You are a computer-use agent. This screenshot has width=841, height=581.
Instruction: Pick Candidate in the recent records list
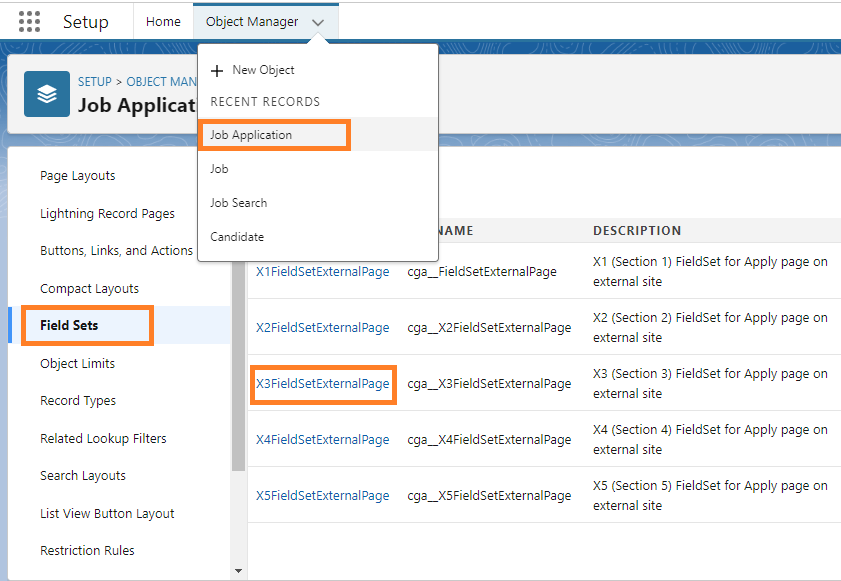point(237,237)
